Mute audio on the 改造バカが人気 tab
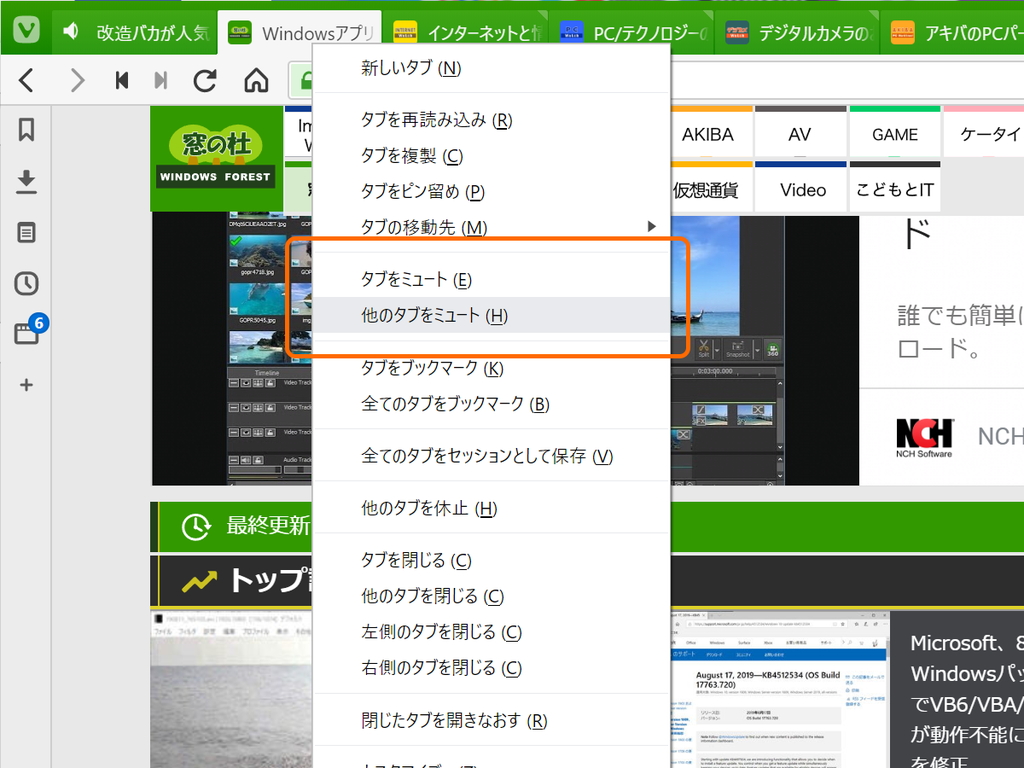1024x768 pixels. [x=69, y=29]
